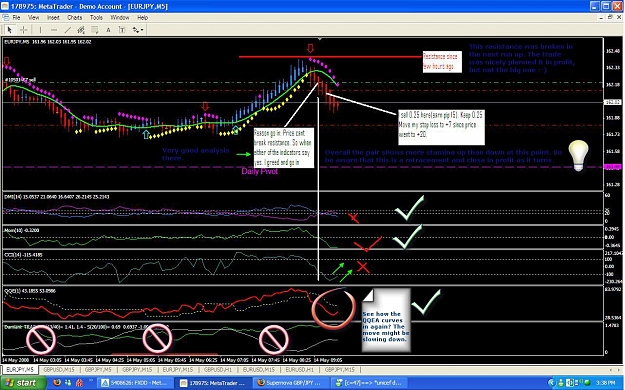Click the second quick launch icon

69,383
